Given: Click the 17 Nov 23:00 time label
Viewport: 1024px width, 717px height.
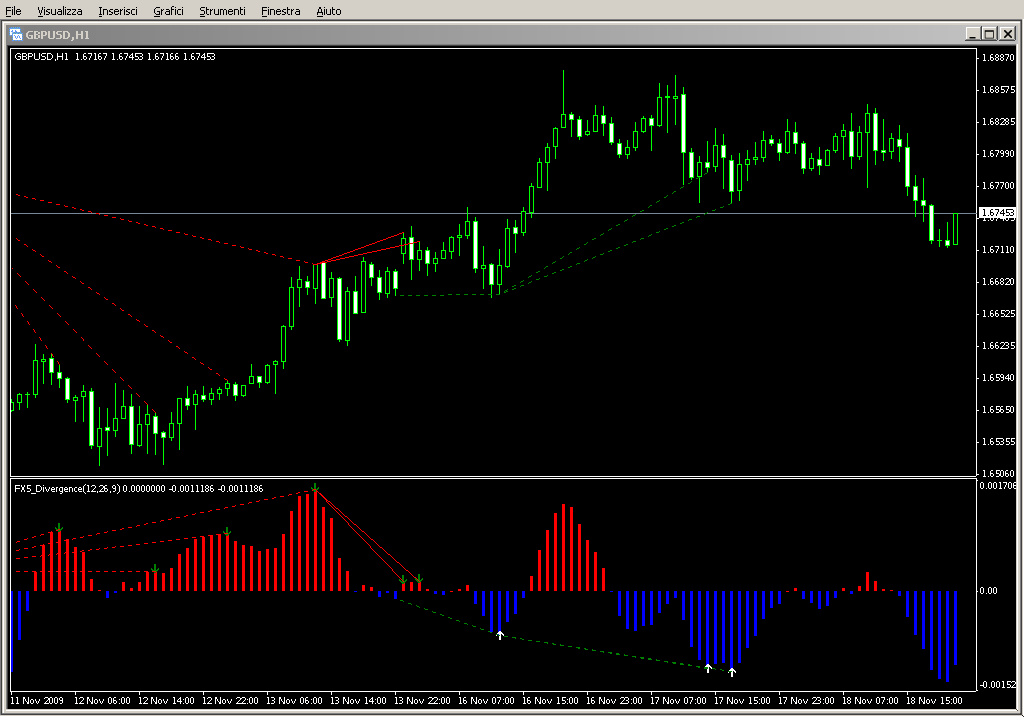Looking at the screenshot, I should click(806, 700).
